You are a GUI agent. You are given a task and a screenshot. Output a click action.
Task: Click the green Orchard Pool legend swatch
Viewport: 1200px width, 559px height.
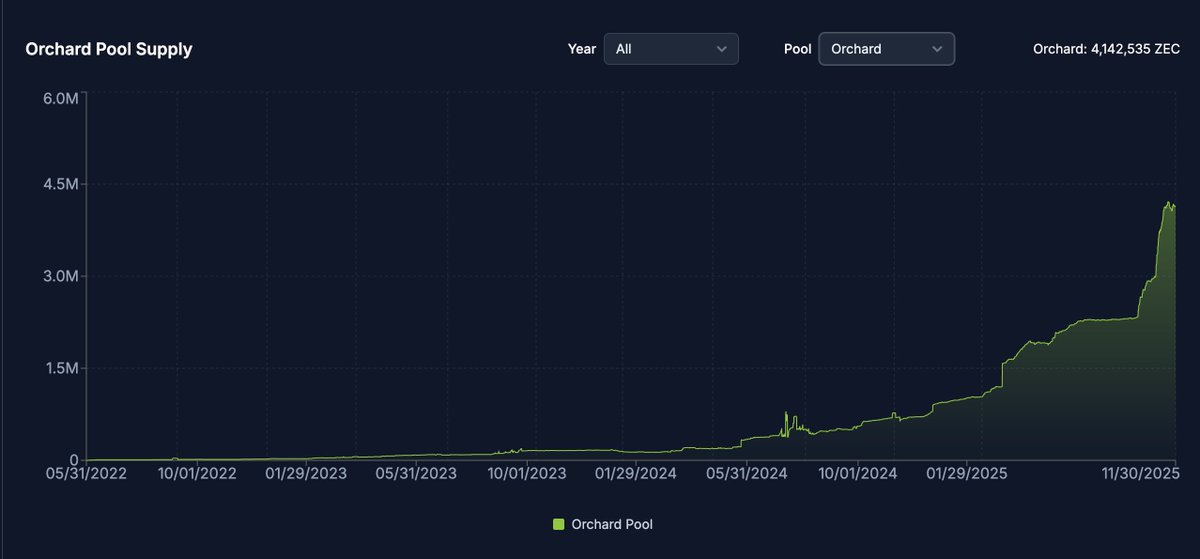point(558,524)
